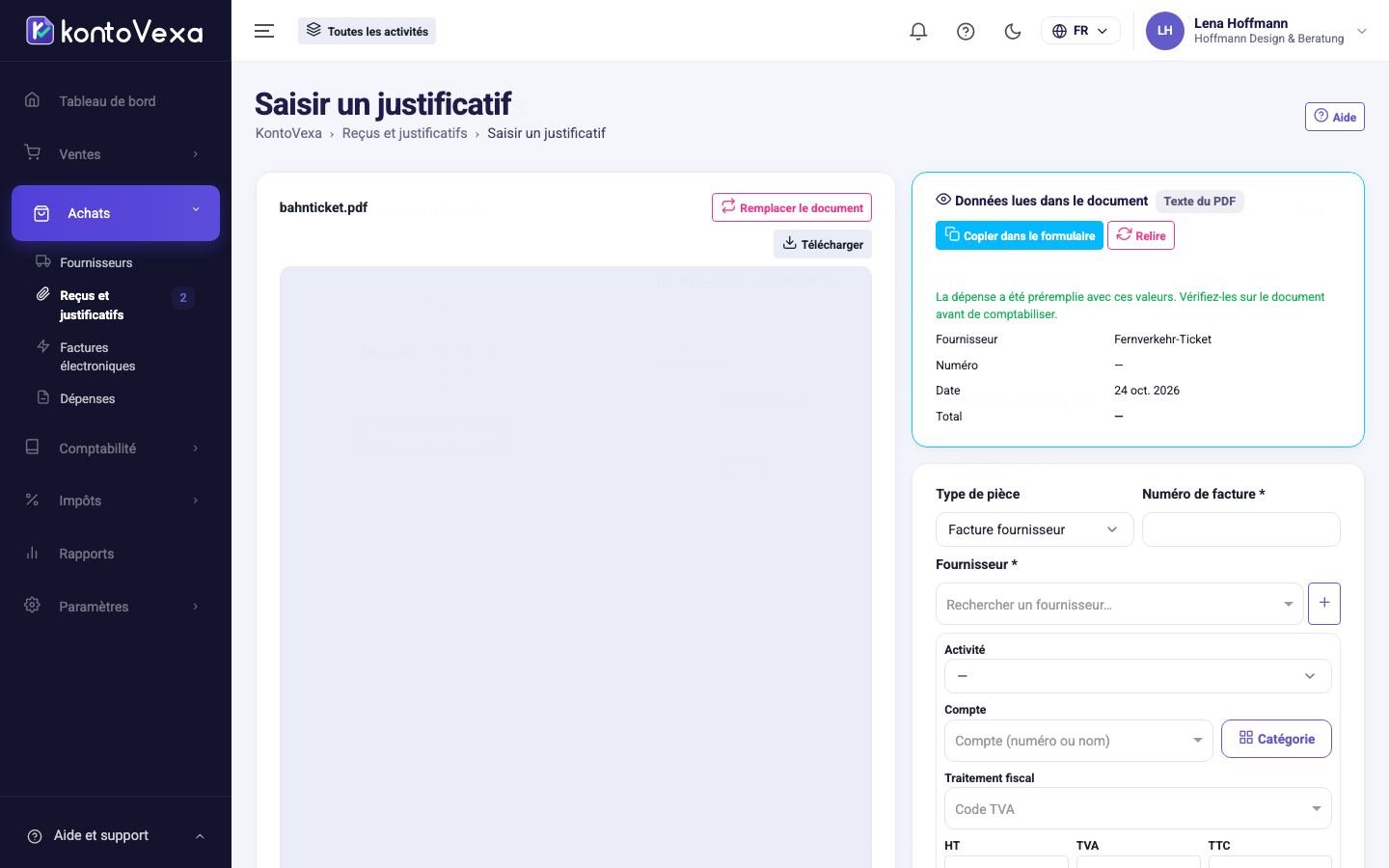This screenshot has height=868, width=1389.
Task: Expand the Paramètres menu
Action: click(x=116, y=607)
